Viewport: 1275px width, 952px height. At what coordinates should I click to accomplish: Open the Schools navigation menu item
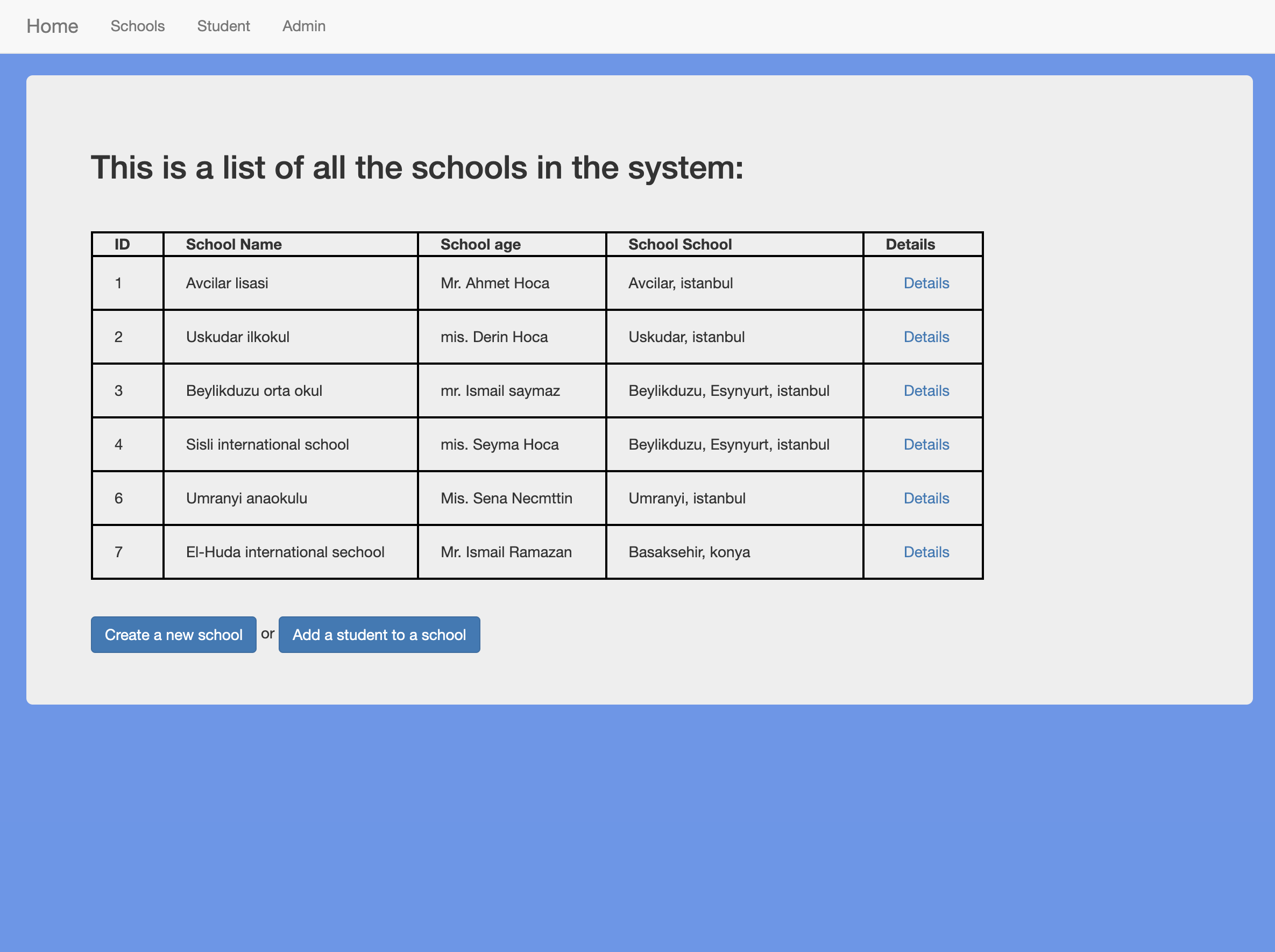click(137, 26)
